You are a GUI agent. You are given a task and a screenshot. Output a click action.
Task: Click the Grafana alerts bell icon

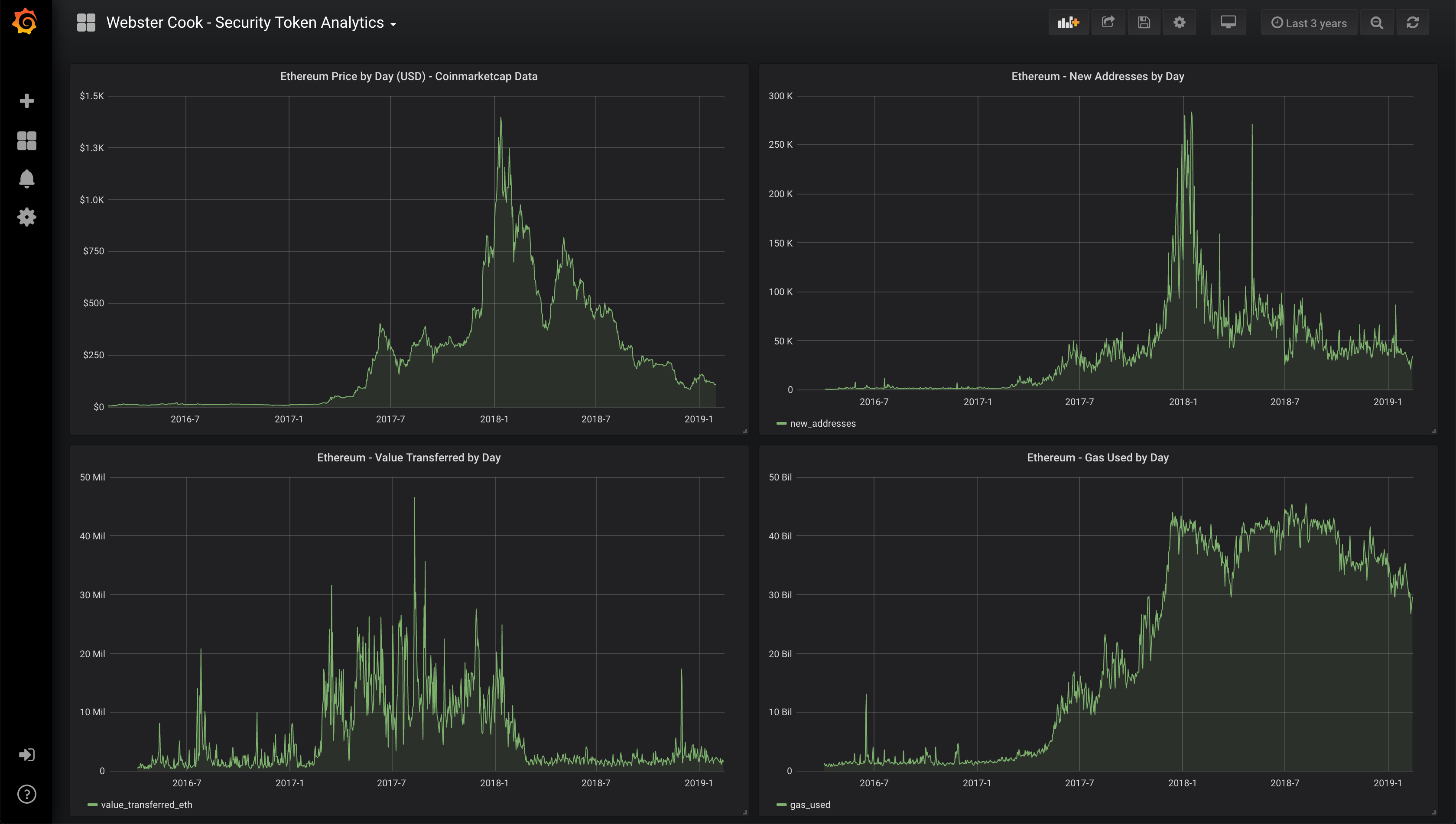coord(27,179)
